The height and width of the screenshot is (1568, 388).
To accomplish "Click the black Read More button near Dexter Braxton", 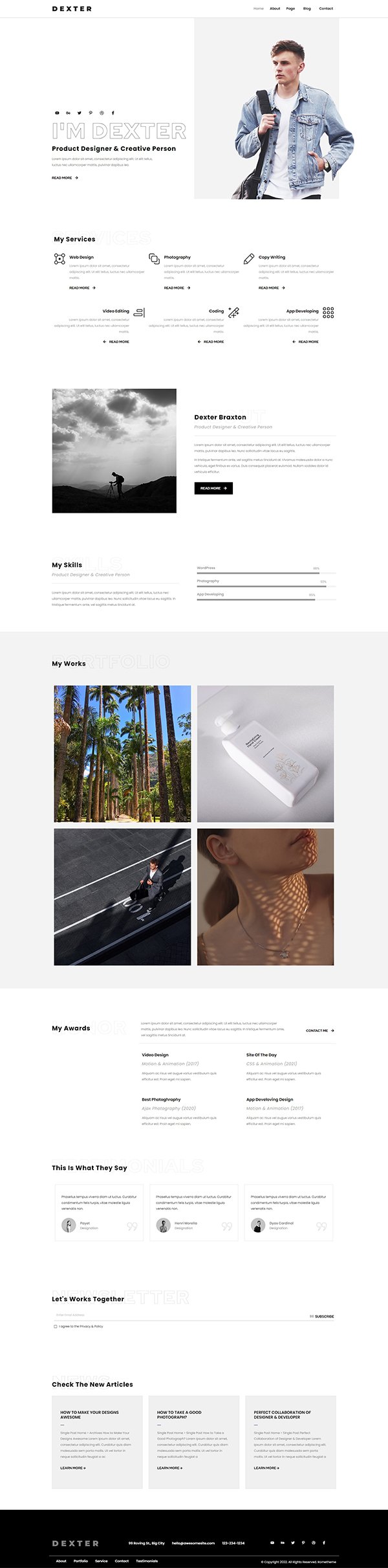I will tap(213, 488).
